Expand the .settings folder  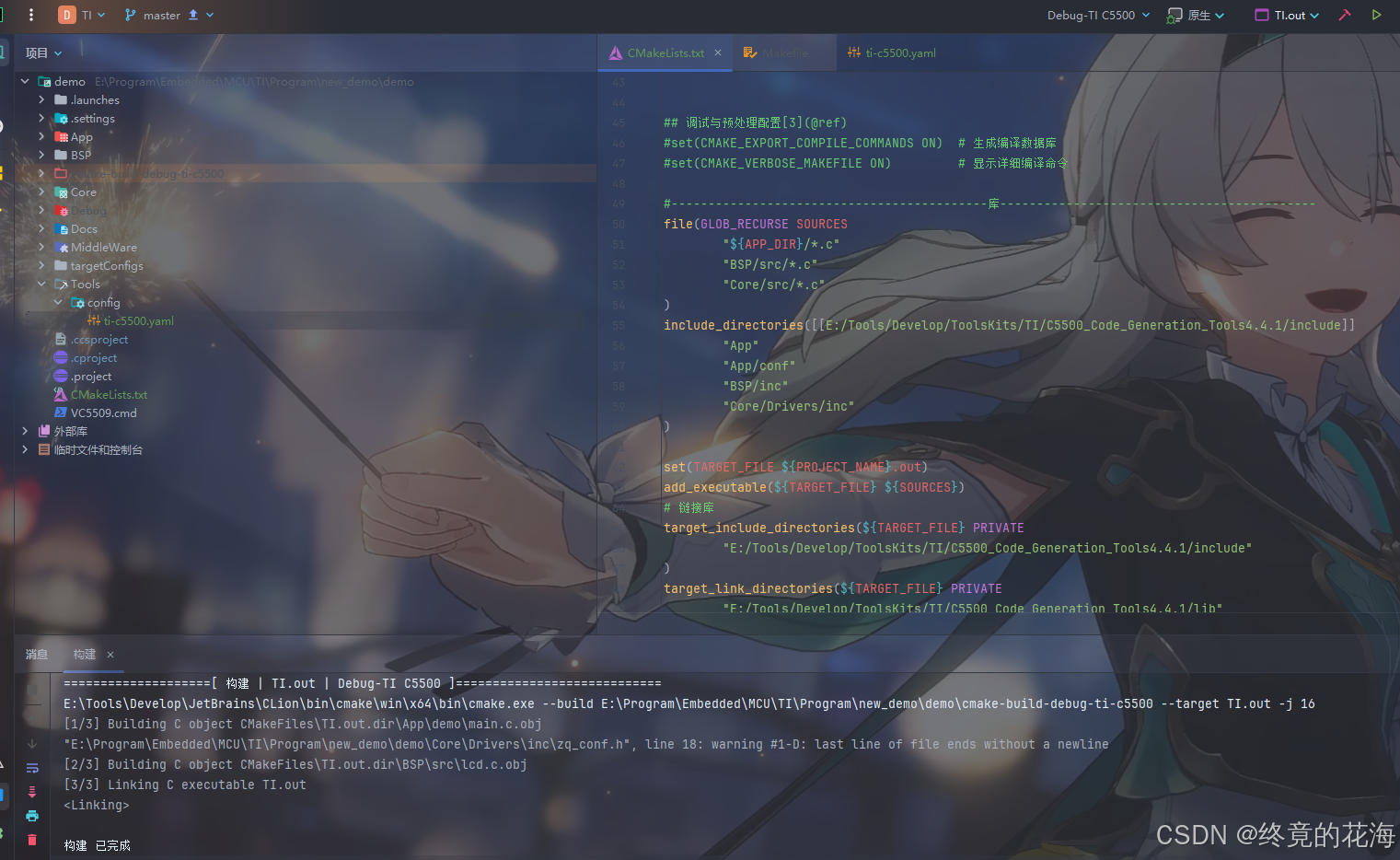41,118
